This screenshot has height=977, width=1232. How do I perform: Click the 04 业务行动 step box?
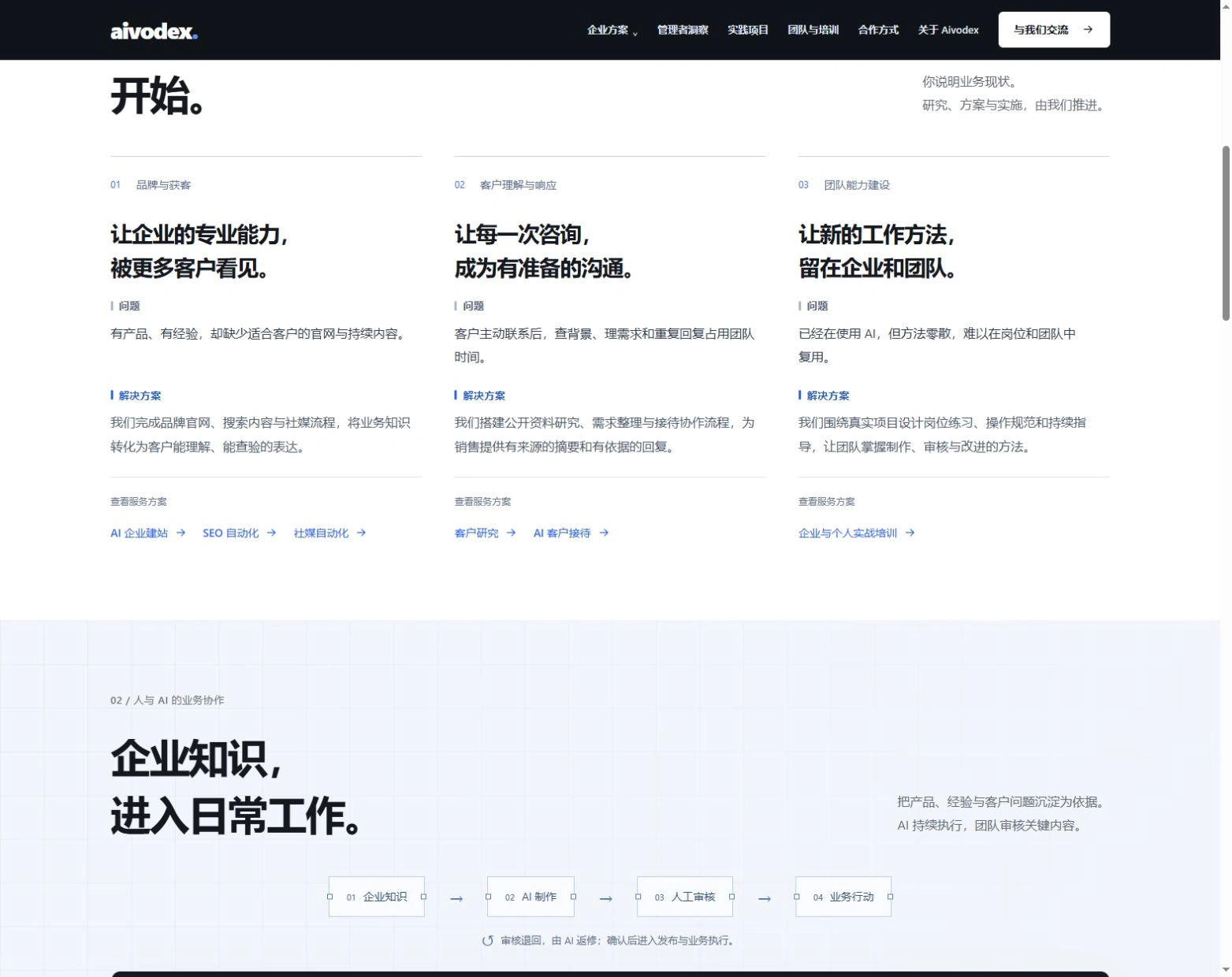click(x=843, y=897)
